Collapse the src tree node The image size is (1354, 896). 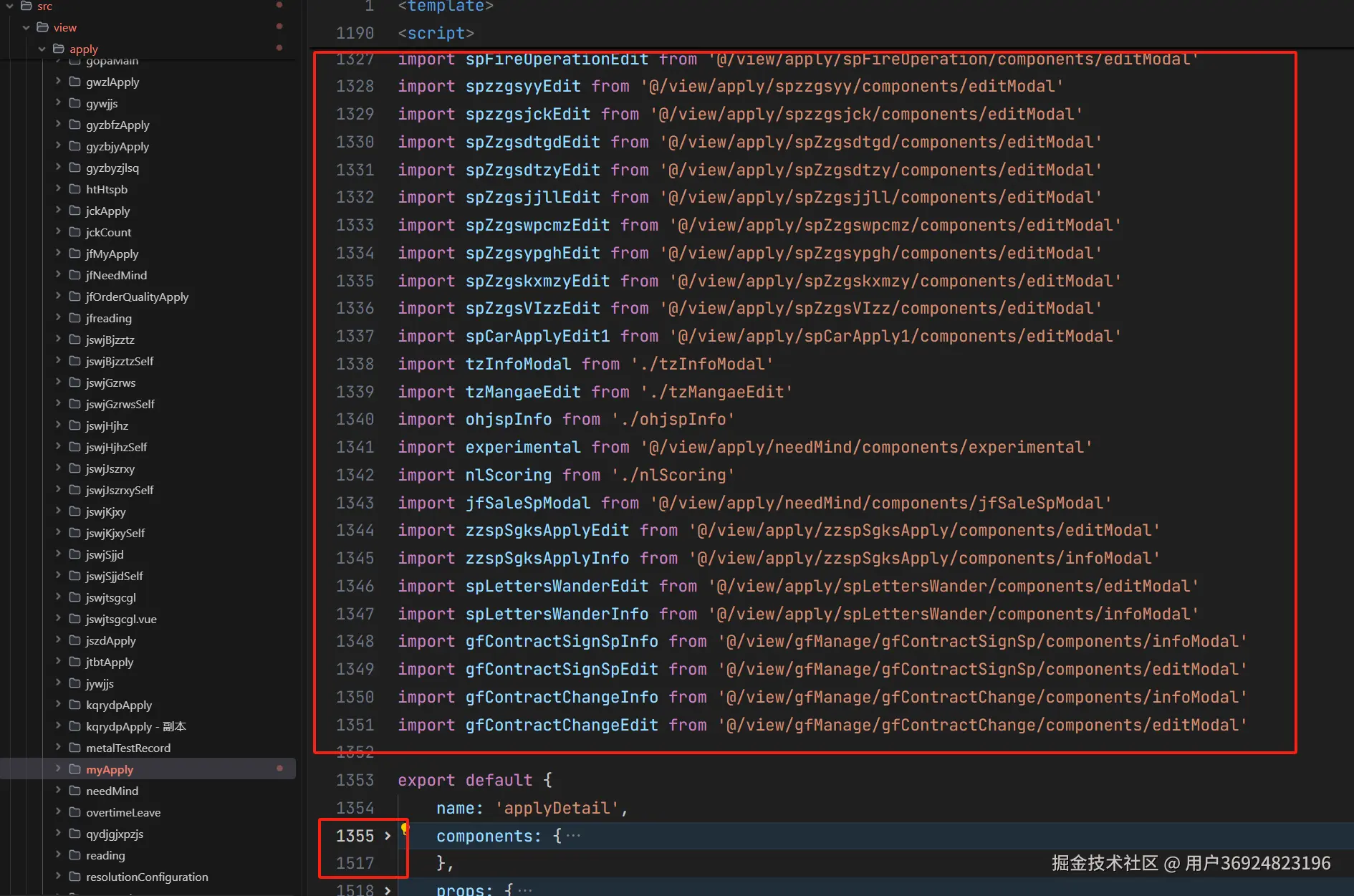tap(9, 6)
